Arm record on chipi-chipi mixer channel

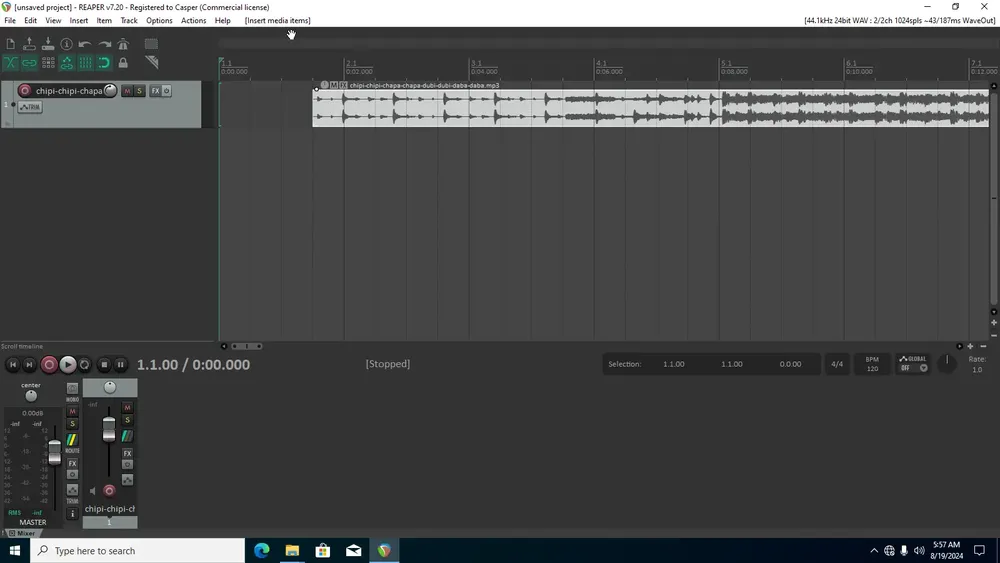(x=109, y=490)
